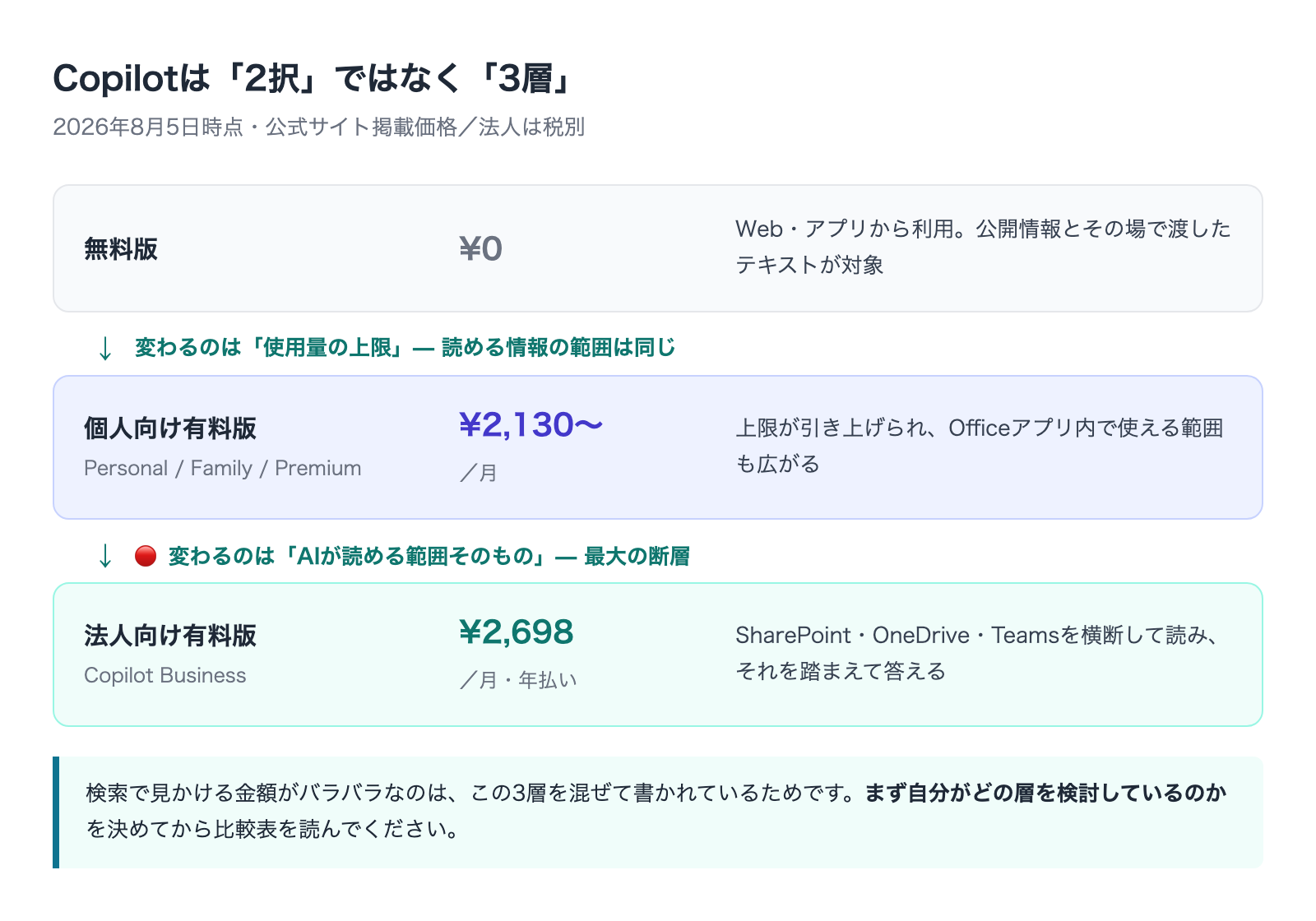
Task: Click the ¥2,130〜 price
Action: [x=531, y=425]
